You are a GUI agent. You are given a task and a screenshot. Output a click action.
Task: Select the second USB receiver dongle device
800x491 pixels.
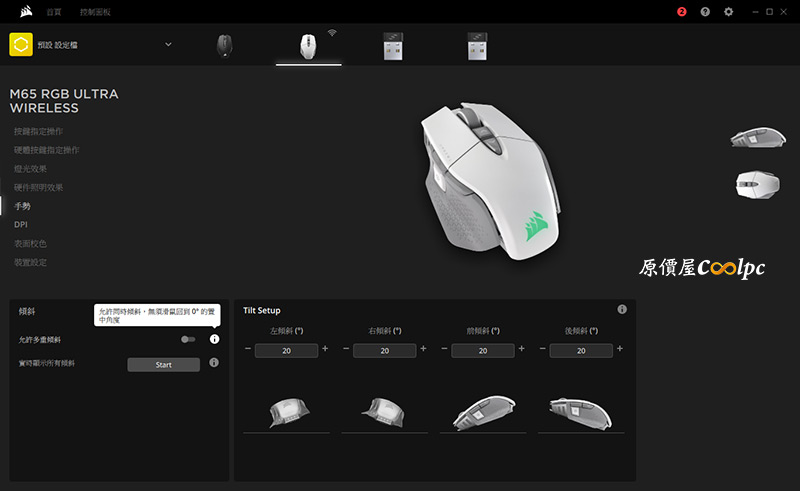click(477, 46)
